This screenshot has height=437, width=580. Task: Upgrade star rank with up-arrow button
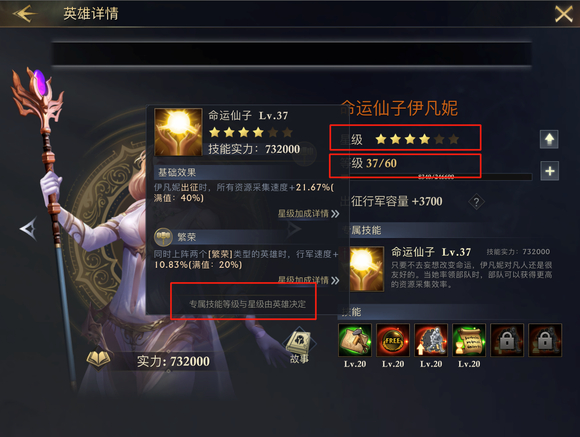click(549, 139)
